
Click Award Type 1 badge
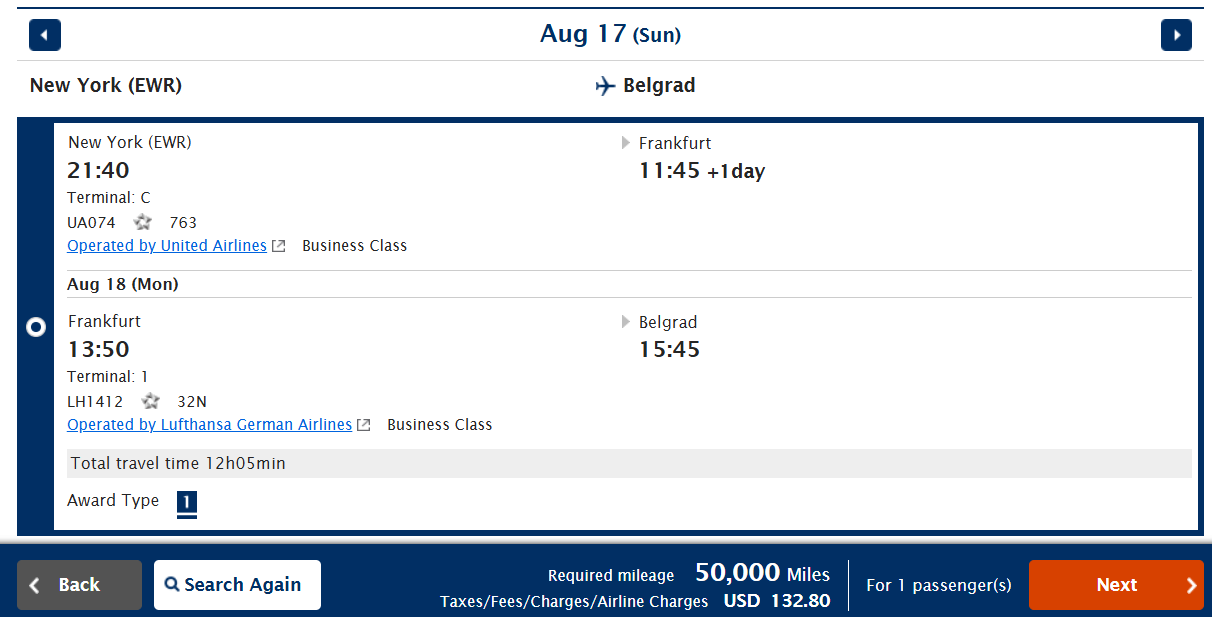tap(187, 502)
